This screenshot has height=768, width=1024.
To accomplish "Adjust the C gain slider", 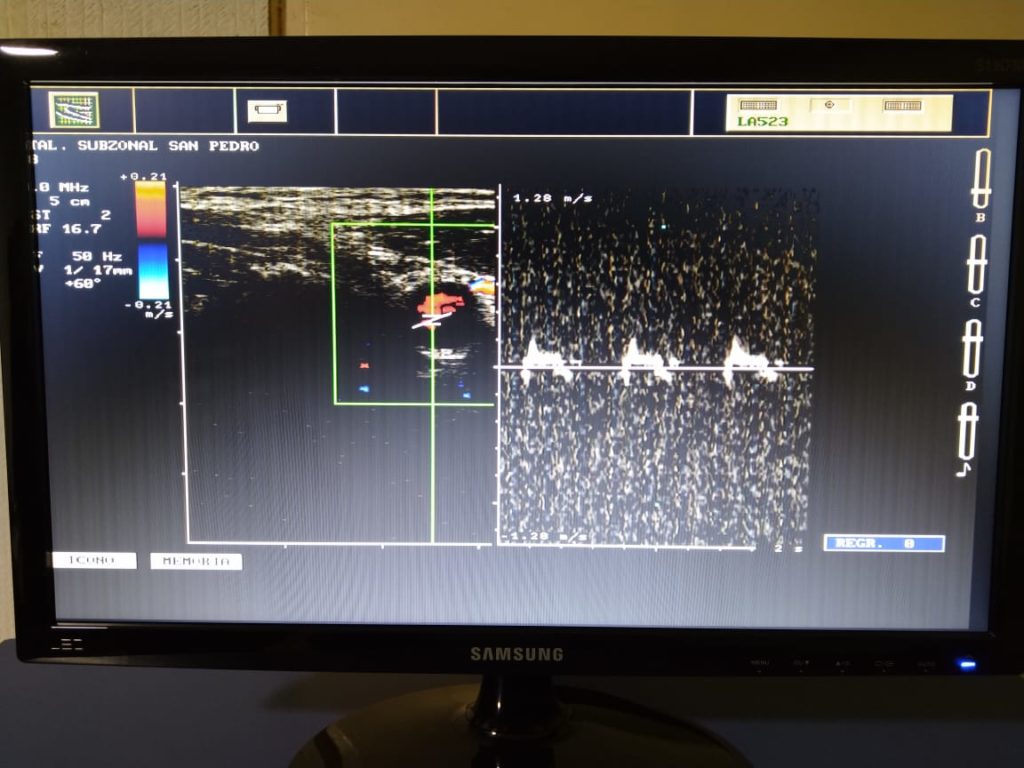I will pos(977,264).
